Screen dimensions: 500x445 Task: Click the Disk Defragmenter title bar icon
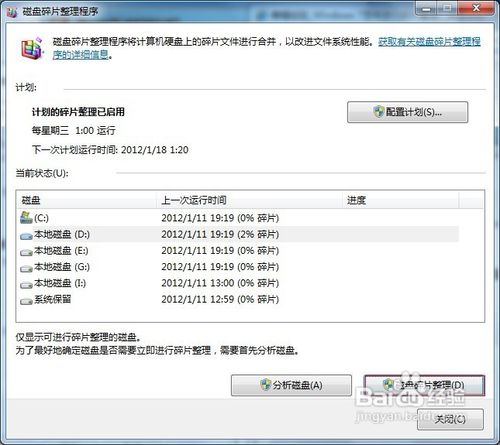click(x=11, y=12)
